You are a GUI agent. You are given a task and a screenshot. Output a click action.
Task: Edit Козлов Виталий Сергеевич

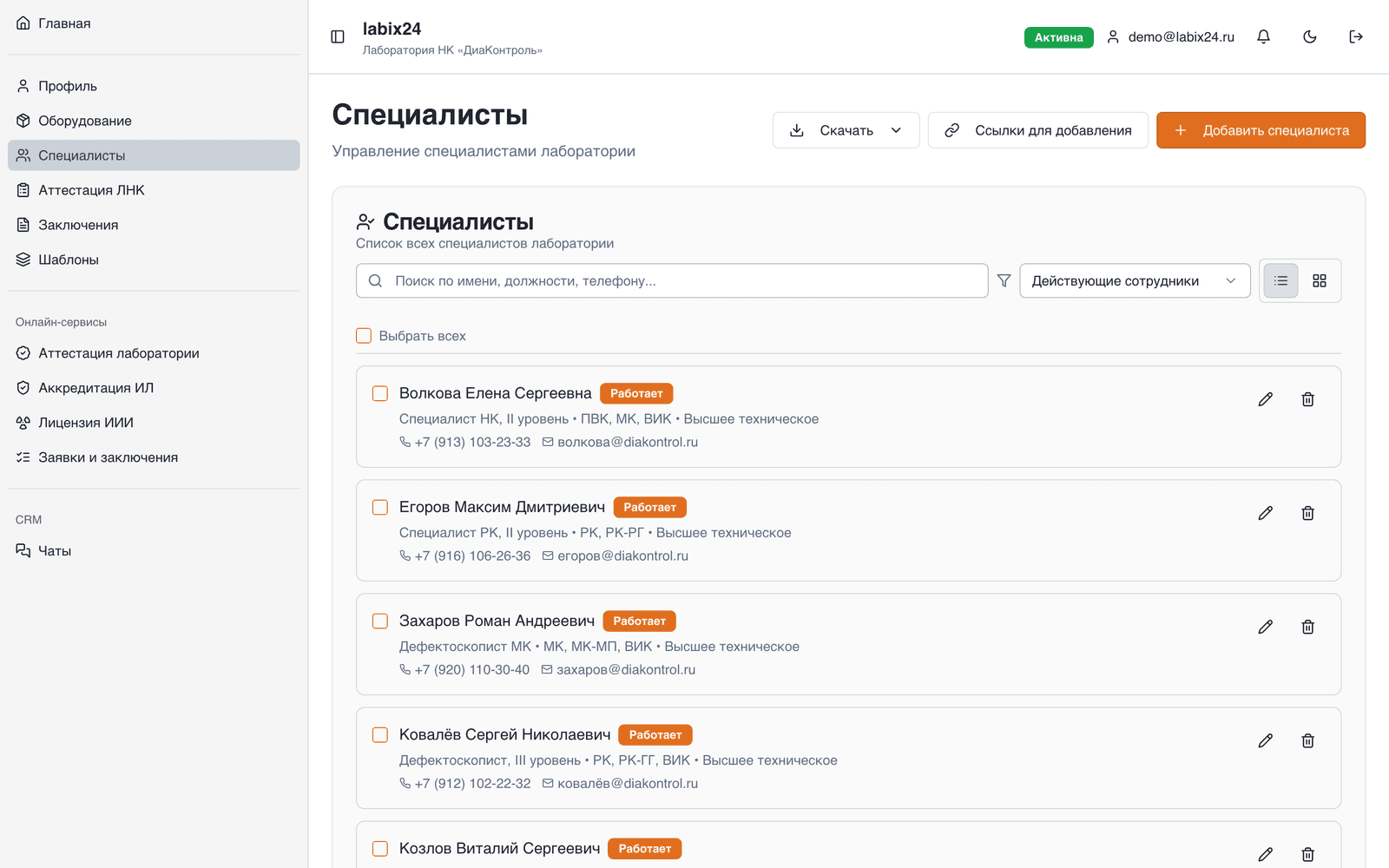coord(1266,854)
